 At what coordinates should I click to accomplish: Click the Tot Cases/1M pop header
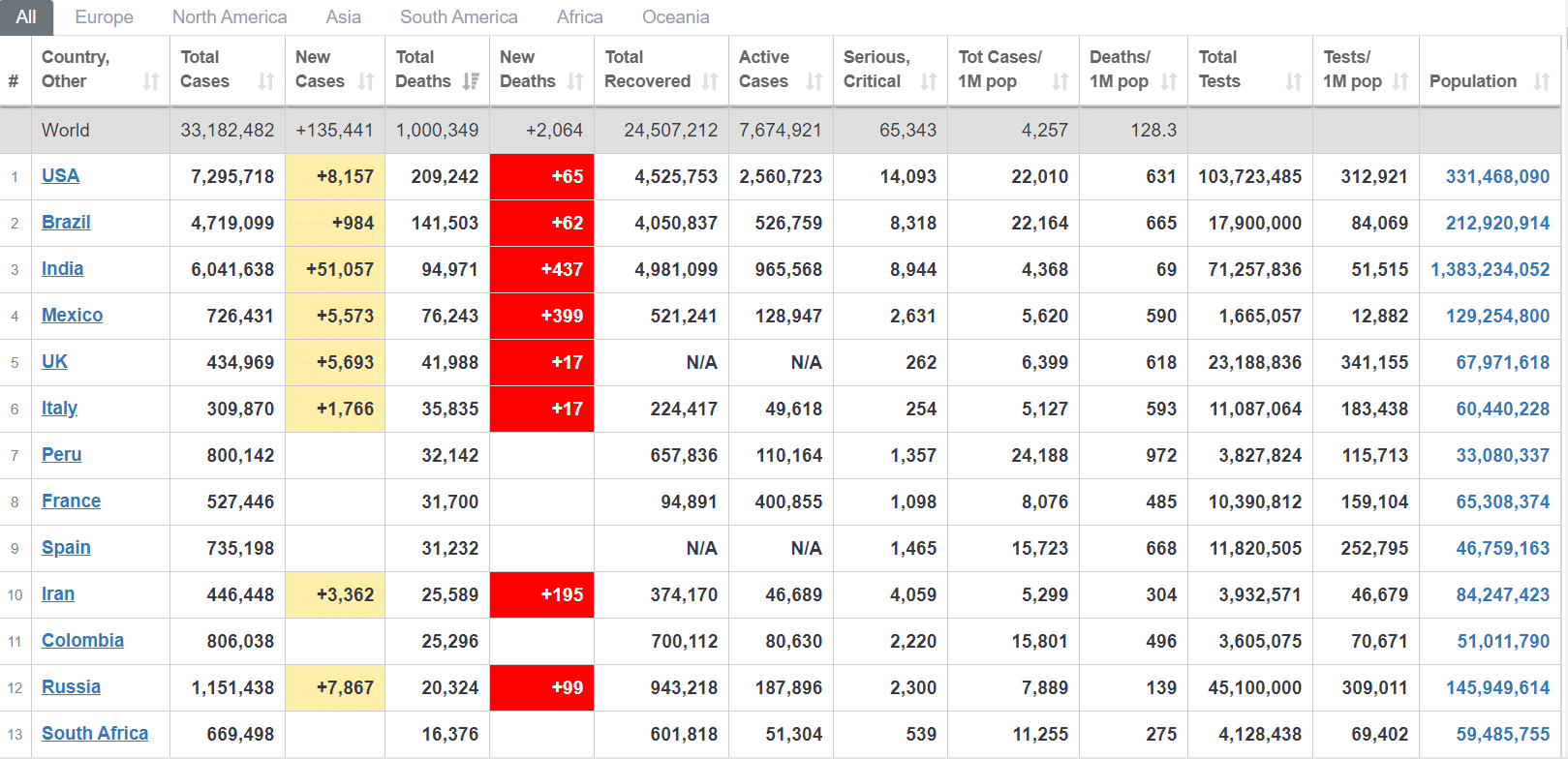coord(1000,69)
